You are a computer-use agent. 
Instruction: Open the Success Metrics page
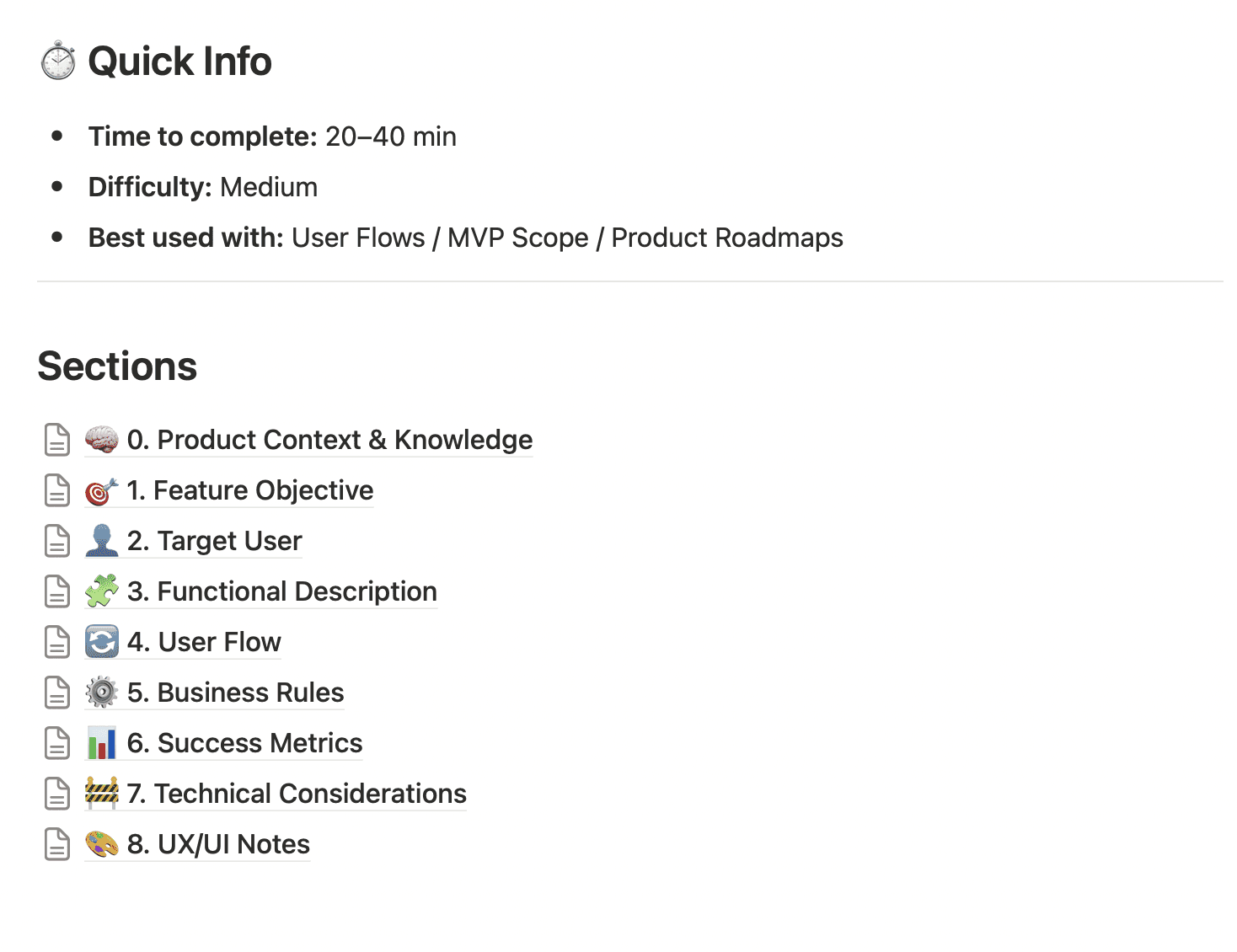point(244,743)
